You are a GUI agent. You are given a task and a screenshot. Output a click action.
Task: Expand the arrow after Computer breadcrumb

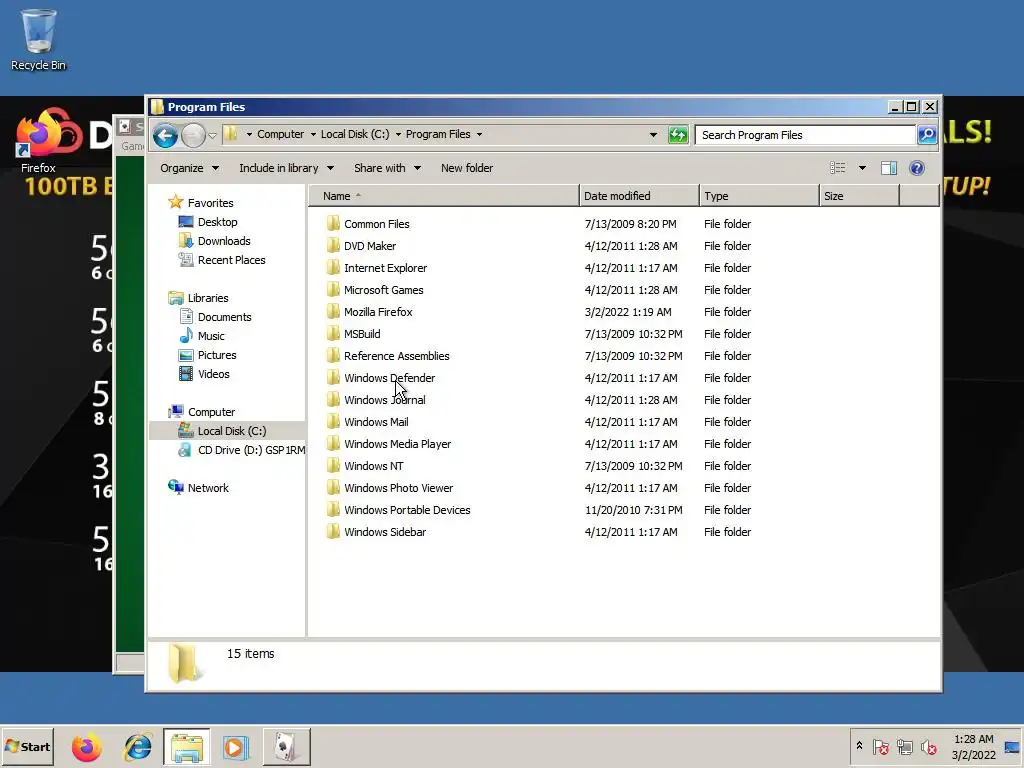pos(313,135)
